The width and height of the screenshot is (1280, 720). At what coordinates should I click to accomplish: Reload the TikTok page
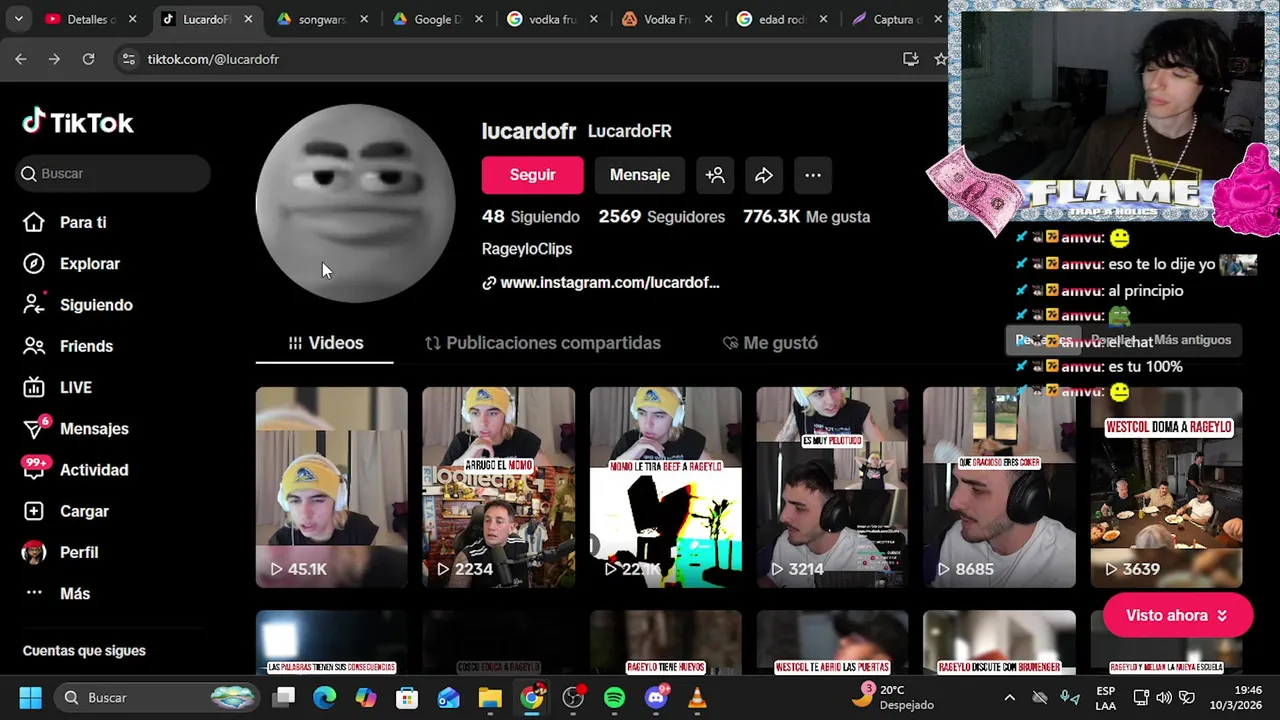click(x=88, y=59)
